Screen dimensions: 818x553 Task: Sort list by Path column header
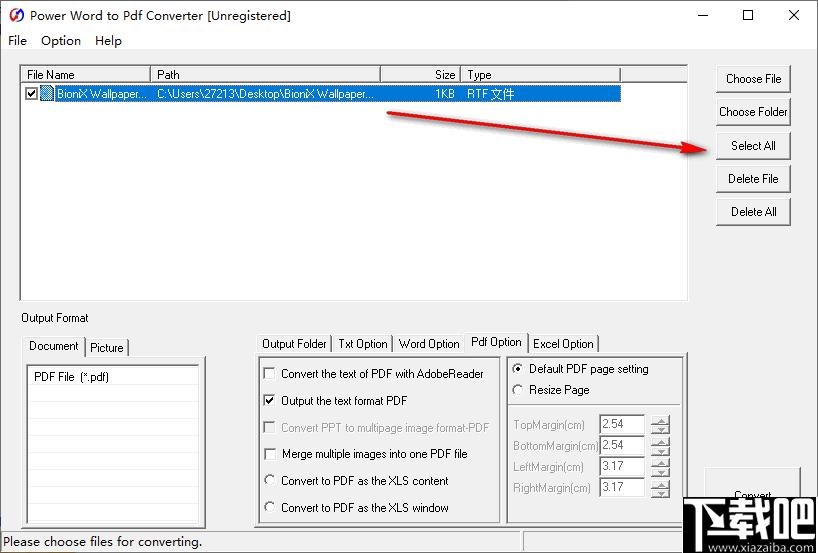tap(266, 75)
